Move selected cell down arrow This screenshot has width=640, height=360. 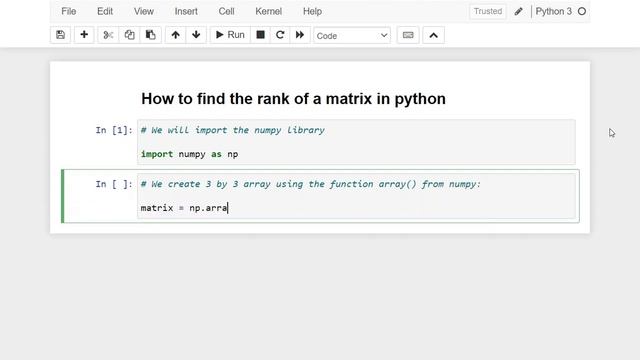pyautogui.click(x=196, y=35)
